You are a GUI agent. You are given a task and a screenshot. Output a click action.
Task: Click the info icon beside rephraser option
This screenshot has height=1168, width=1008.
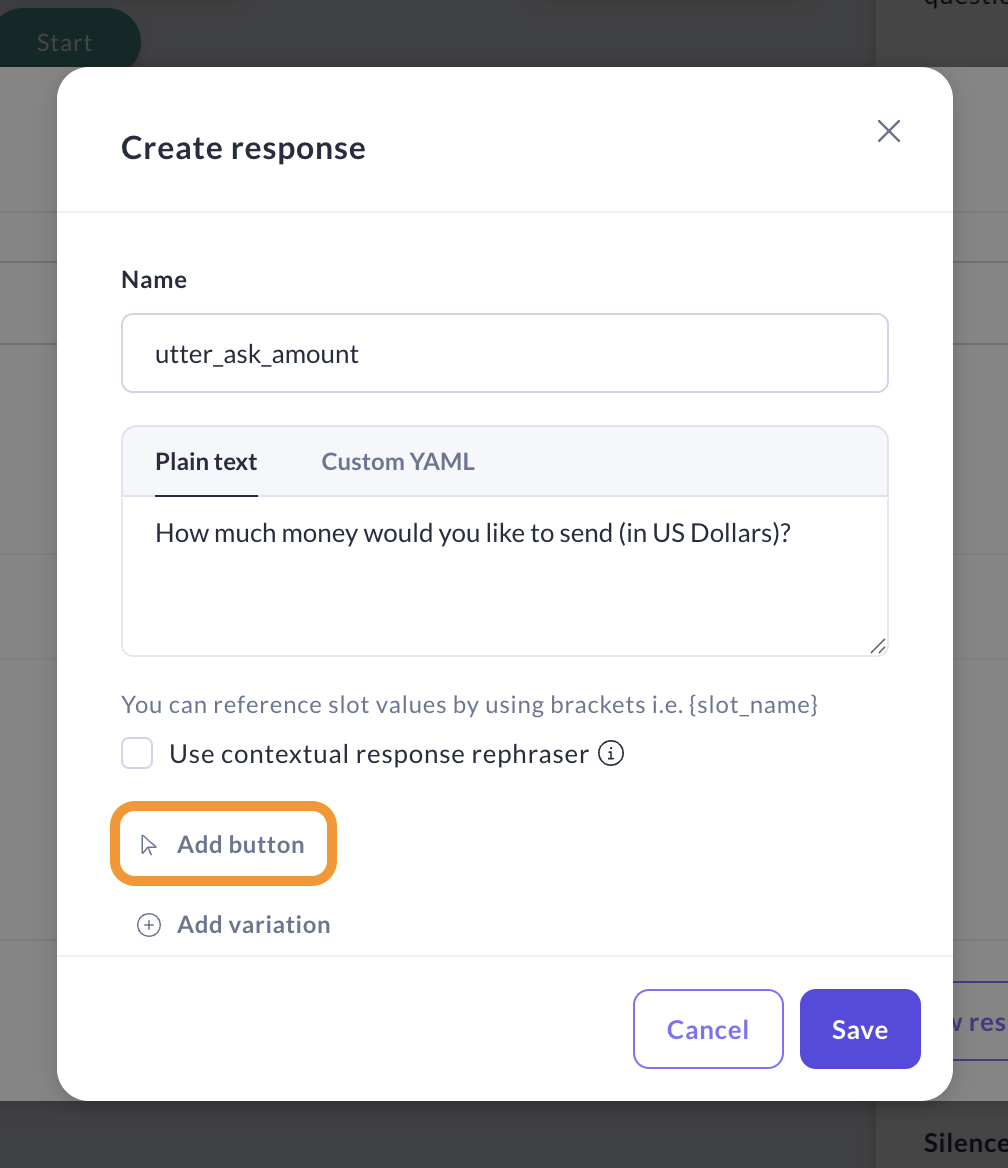(610, 753)
